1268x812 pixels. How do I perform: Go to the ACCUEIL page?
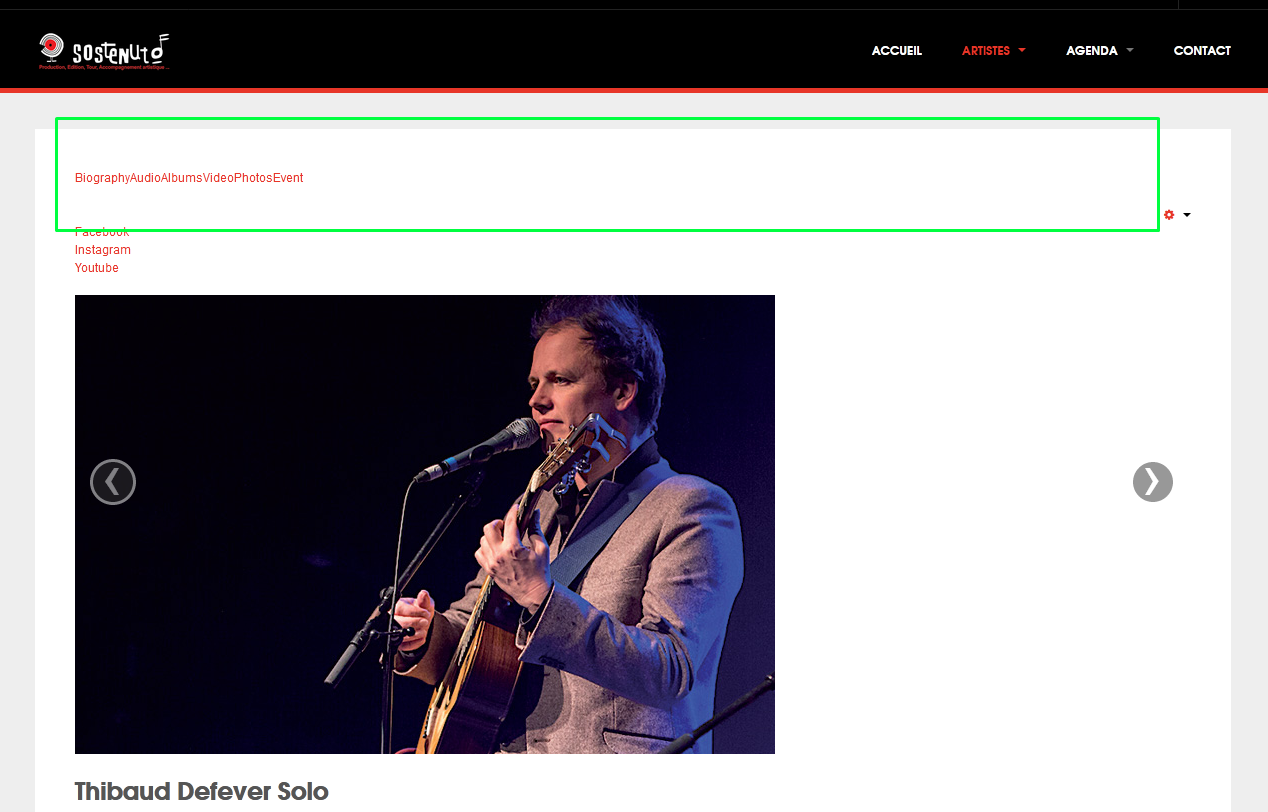897,50
